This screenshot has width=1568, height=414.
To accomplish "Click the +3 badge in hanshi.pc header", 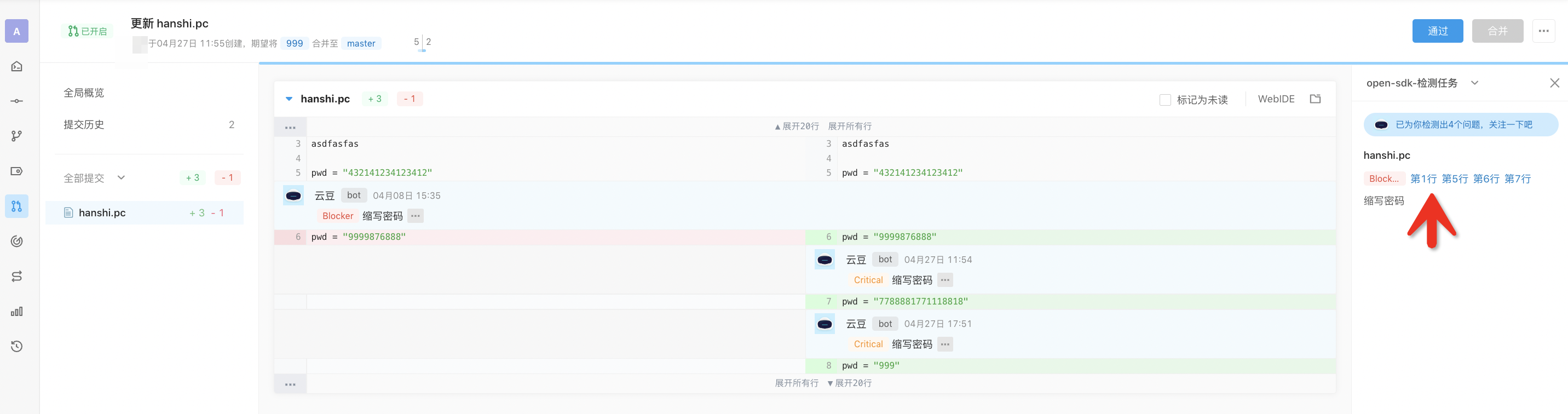I will point(375,99).
